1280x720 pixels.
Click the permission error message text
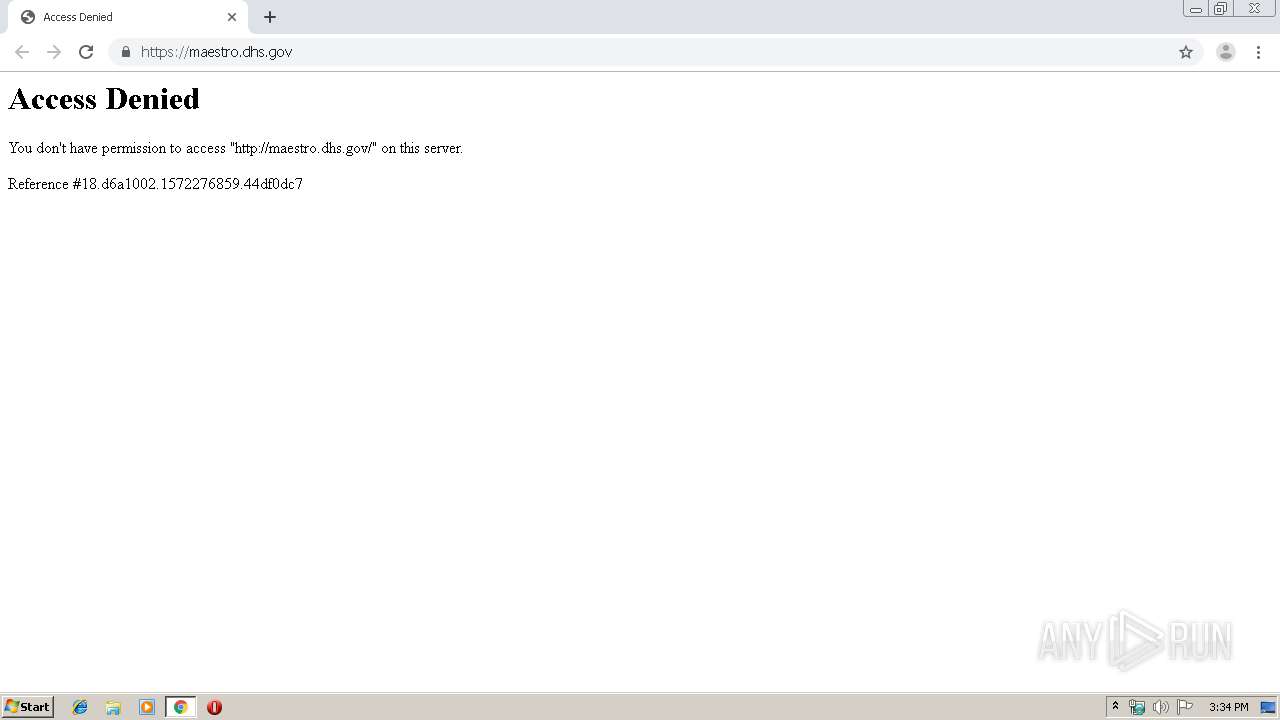(x=235, y=148)
